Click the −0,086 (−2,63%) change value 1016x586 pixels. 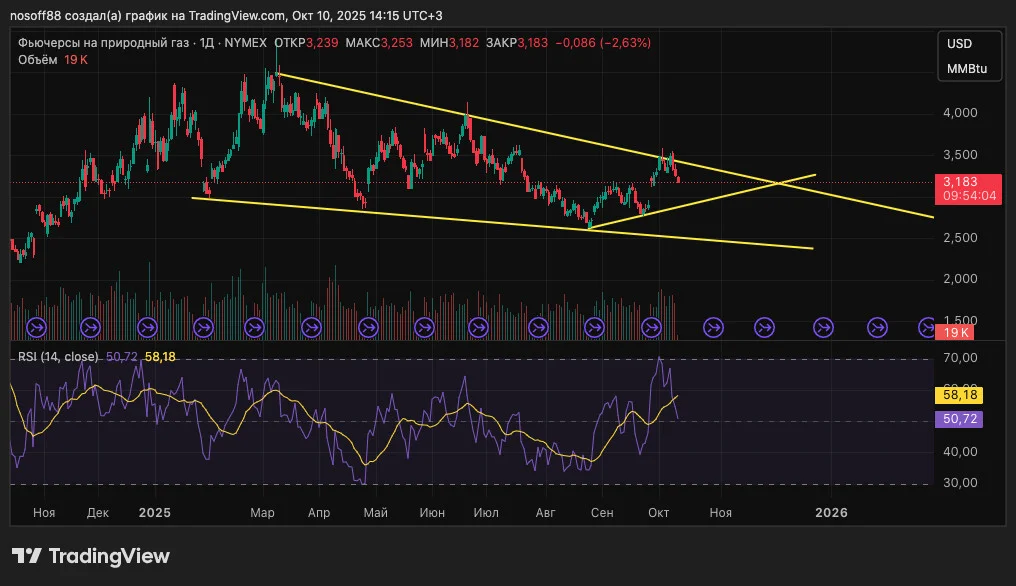(603, 43)
